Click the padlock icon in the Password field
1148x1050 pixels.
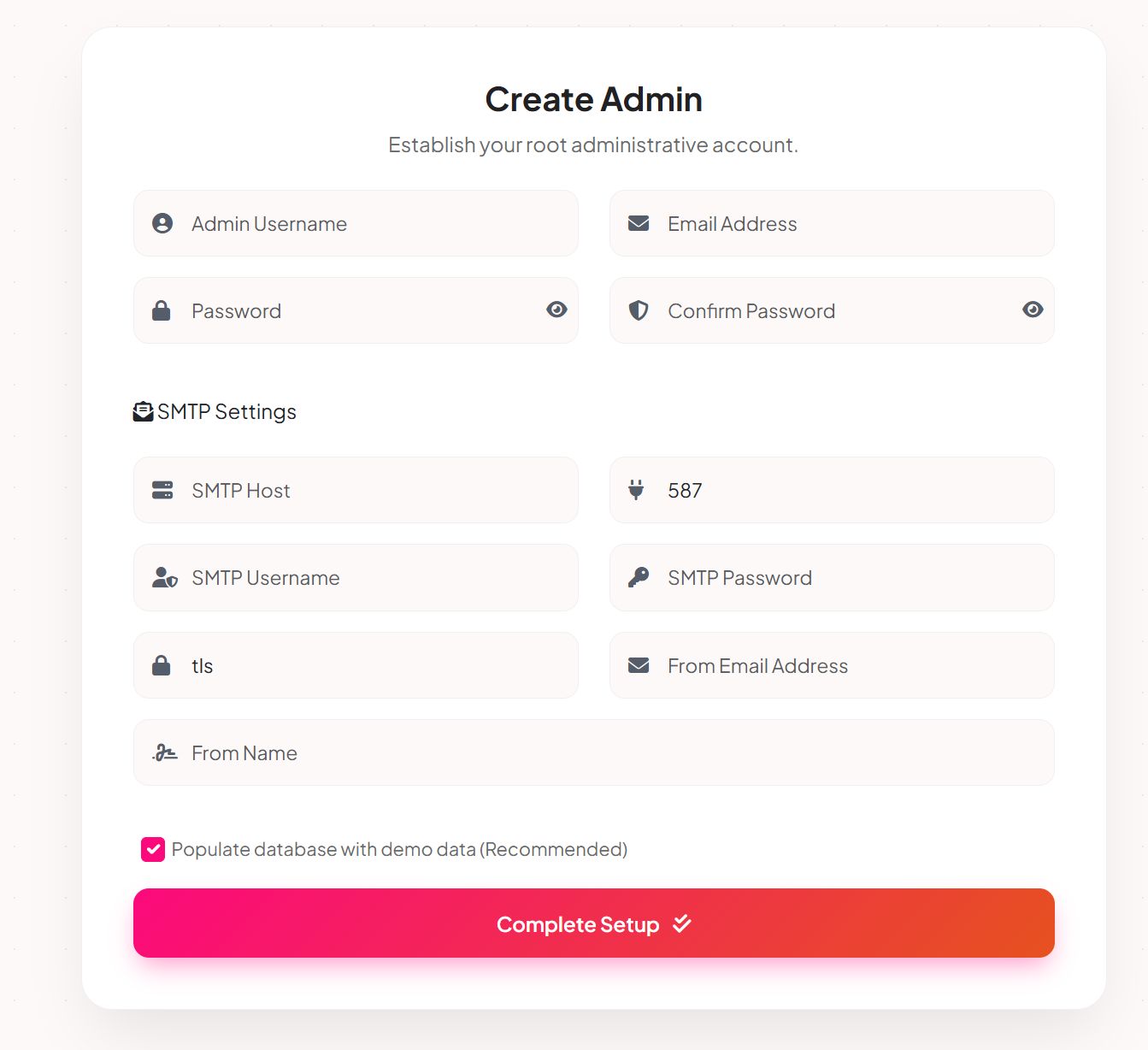(x=162, y=310)
